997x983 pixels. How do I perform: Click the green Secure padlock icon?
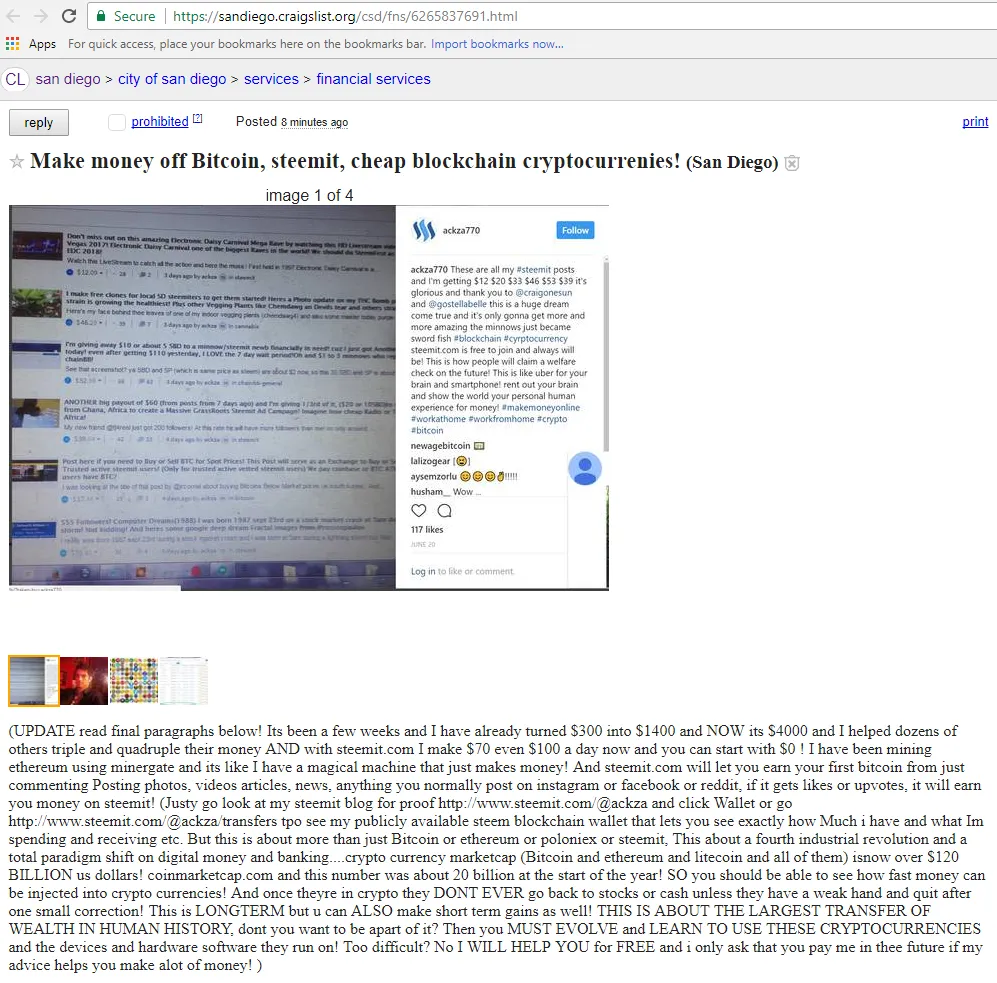pos(100,16)
